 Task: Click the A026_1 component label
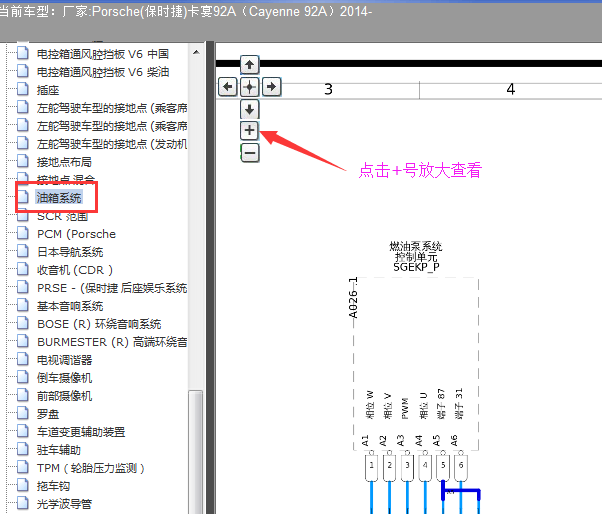(x=353, y=298)
